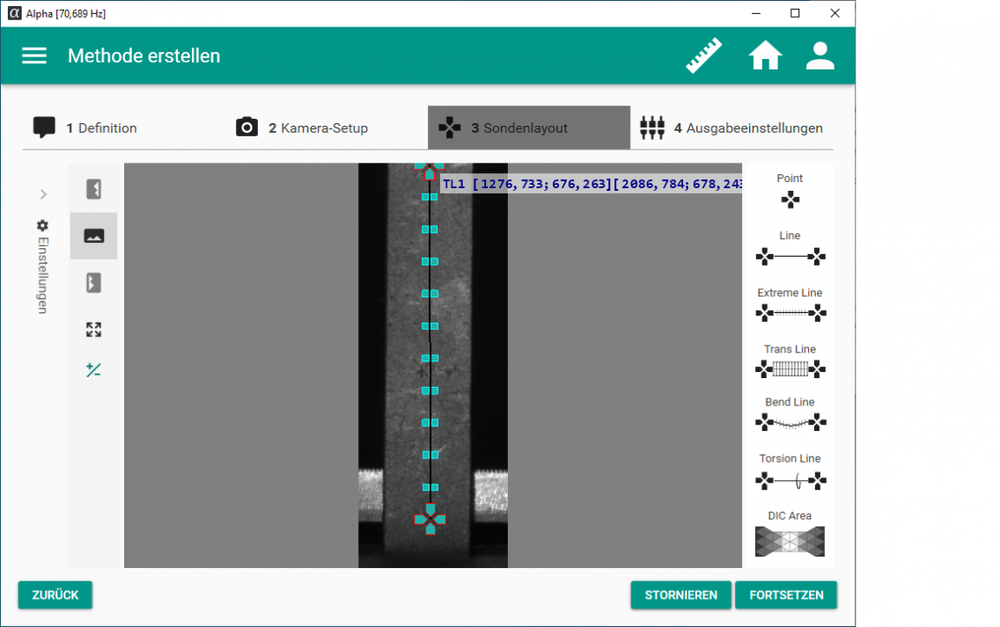The height and width of the screenshot is (627, 1000).
Task: Choose the Torsion Line probe
Action: 790,472
